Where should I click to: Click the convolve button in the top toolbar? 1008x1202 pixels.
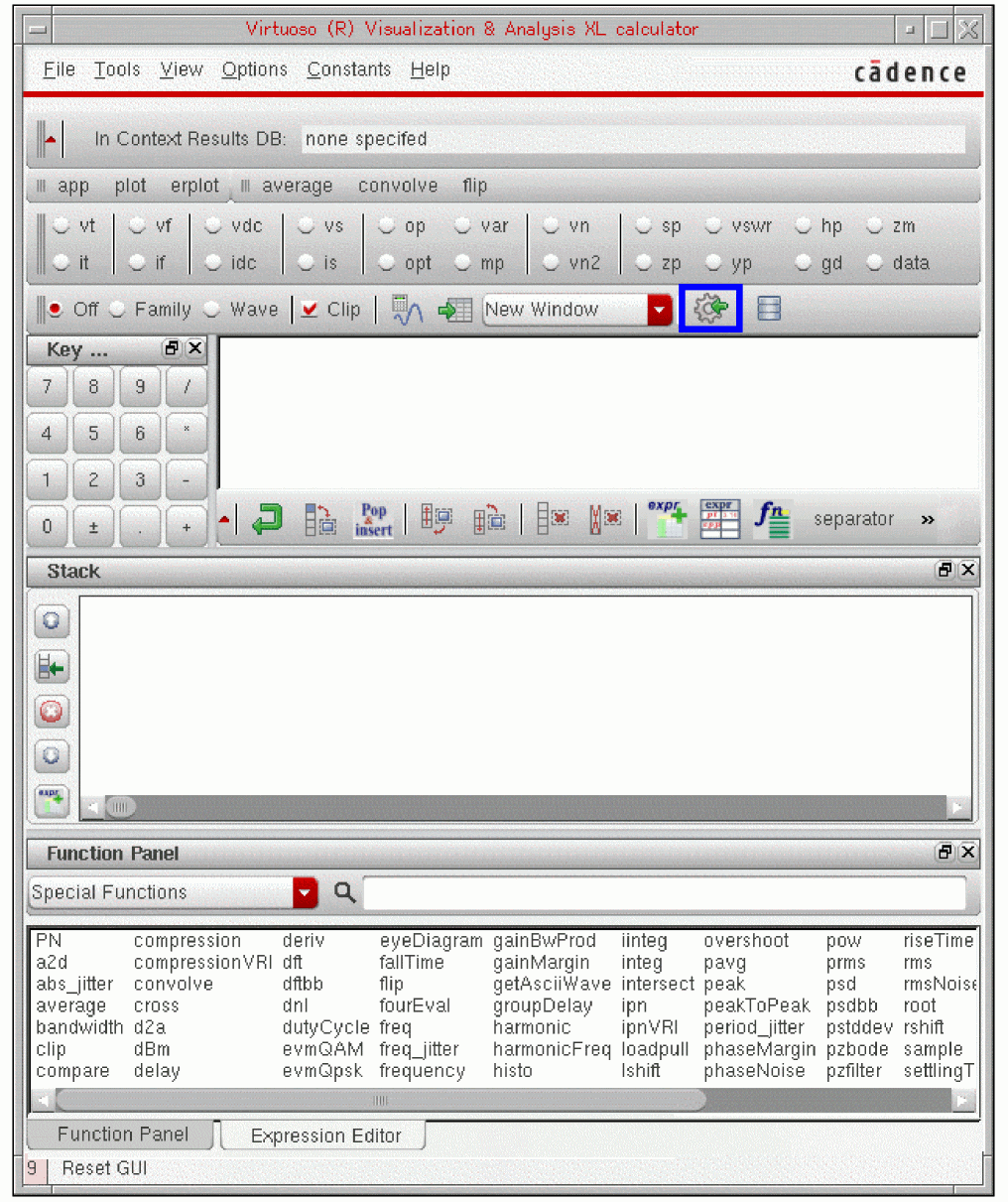(x=398, y=186)
